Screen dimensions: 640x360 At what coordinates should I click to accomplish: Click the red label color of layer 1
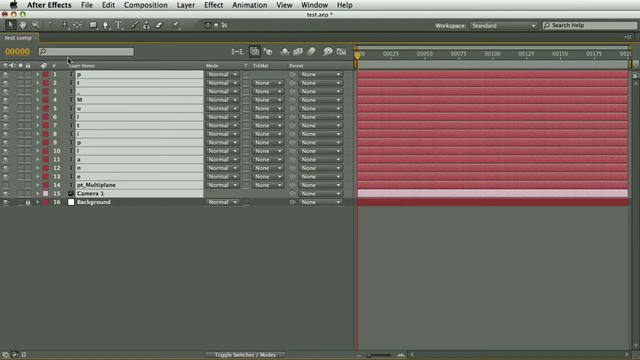tap(45, 74)
